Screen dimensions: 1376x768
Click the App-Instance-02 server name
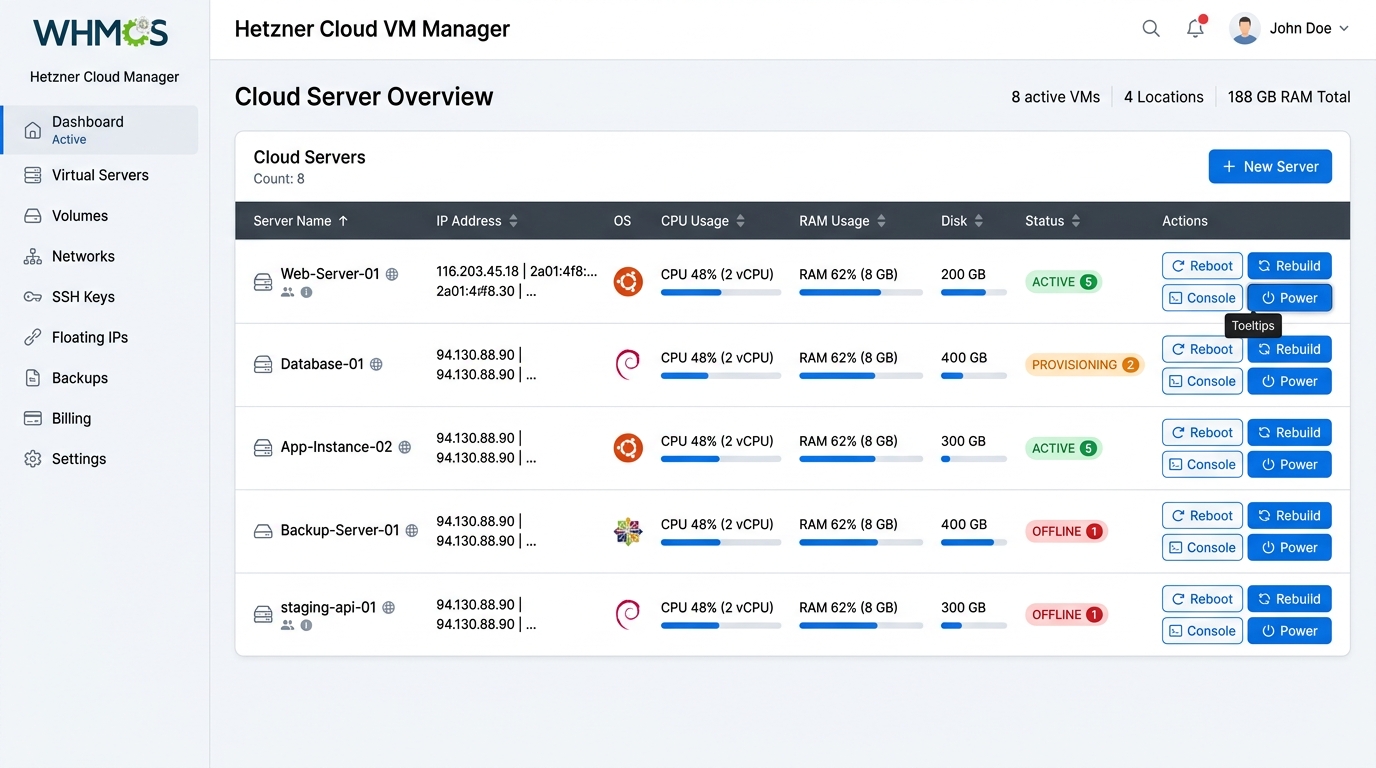(336, 447)
